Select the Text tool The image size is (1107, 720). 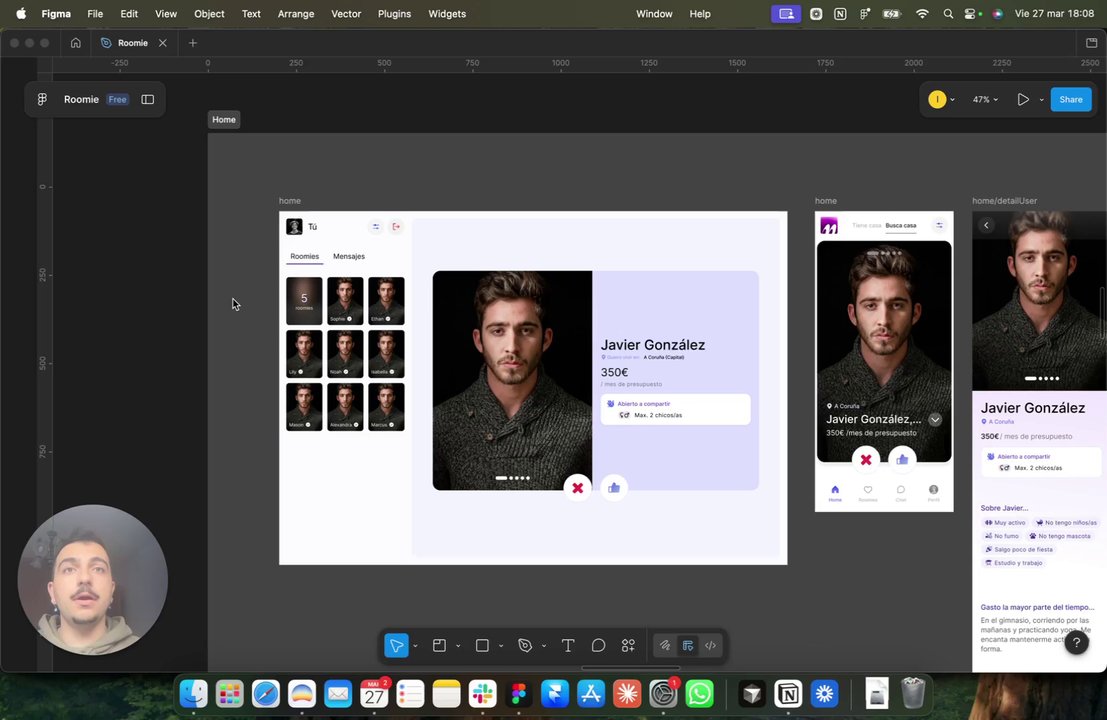[567, 646]
